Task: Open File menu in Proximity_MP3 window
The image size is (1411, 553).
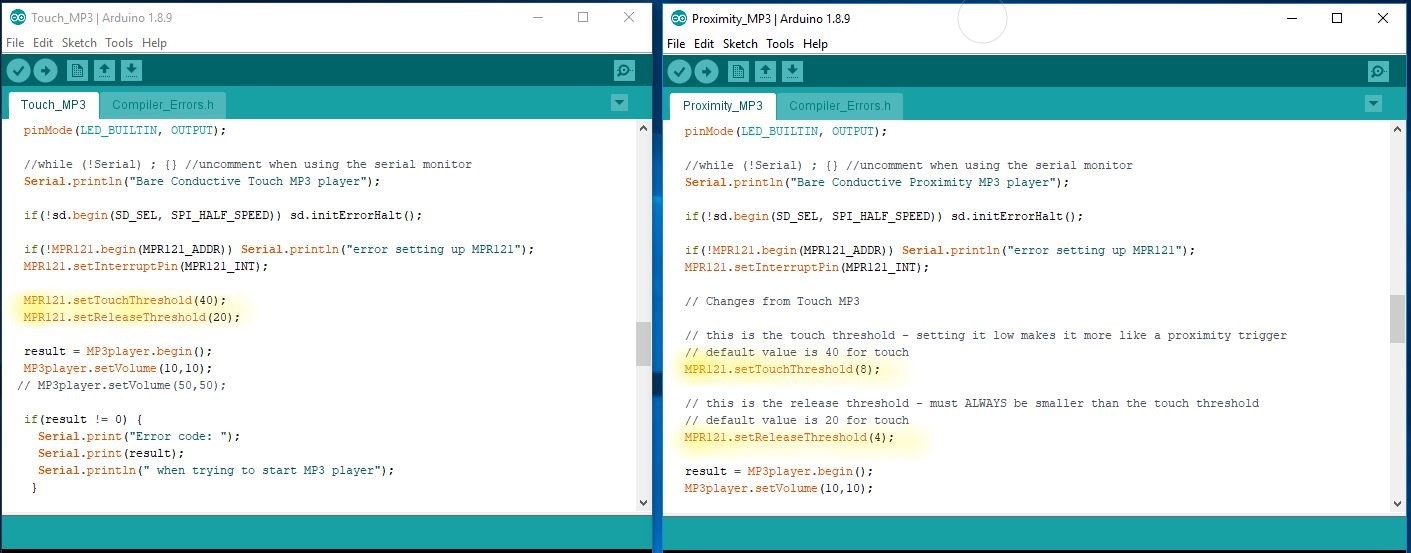Action: [x=676, y=44]
